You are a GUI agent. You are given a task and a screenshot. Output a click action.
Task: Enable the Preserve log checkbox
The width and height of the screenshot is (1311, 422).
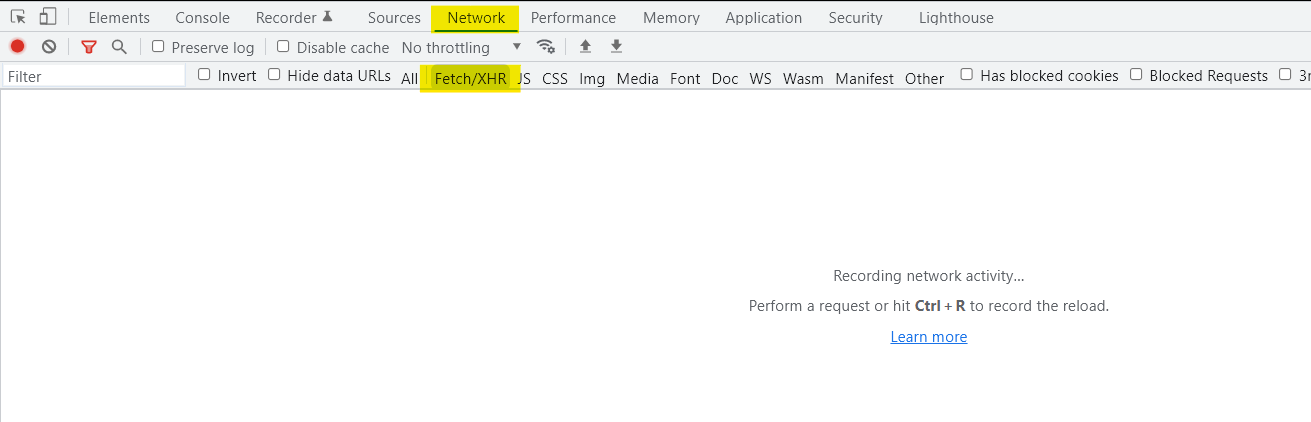click(x=158, y=47)
